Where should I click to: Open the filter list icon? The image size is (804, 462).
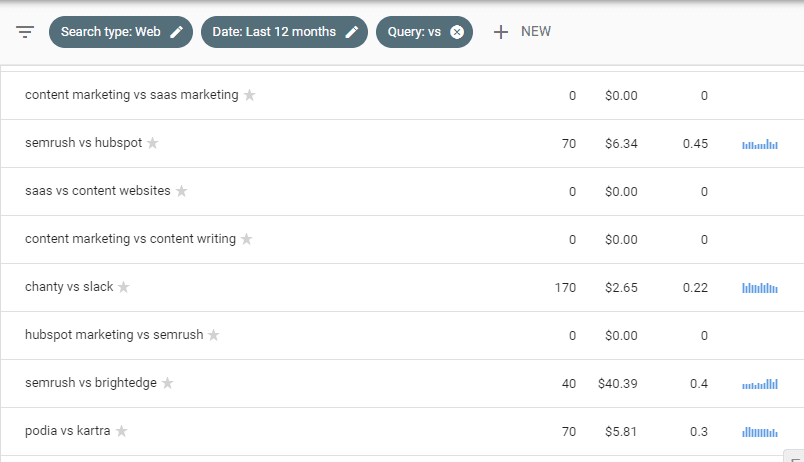25,32
